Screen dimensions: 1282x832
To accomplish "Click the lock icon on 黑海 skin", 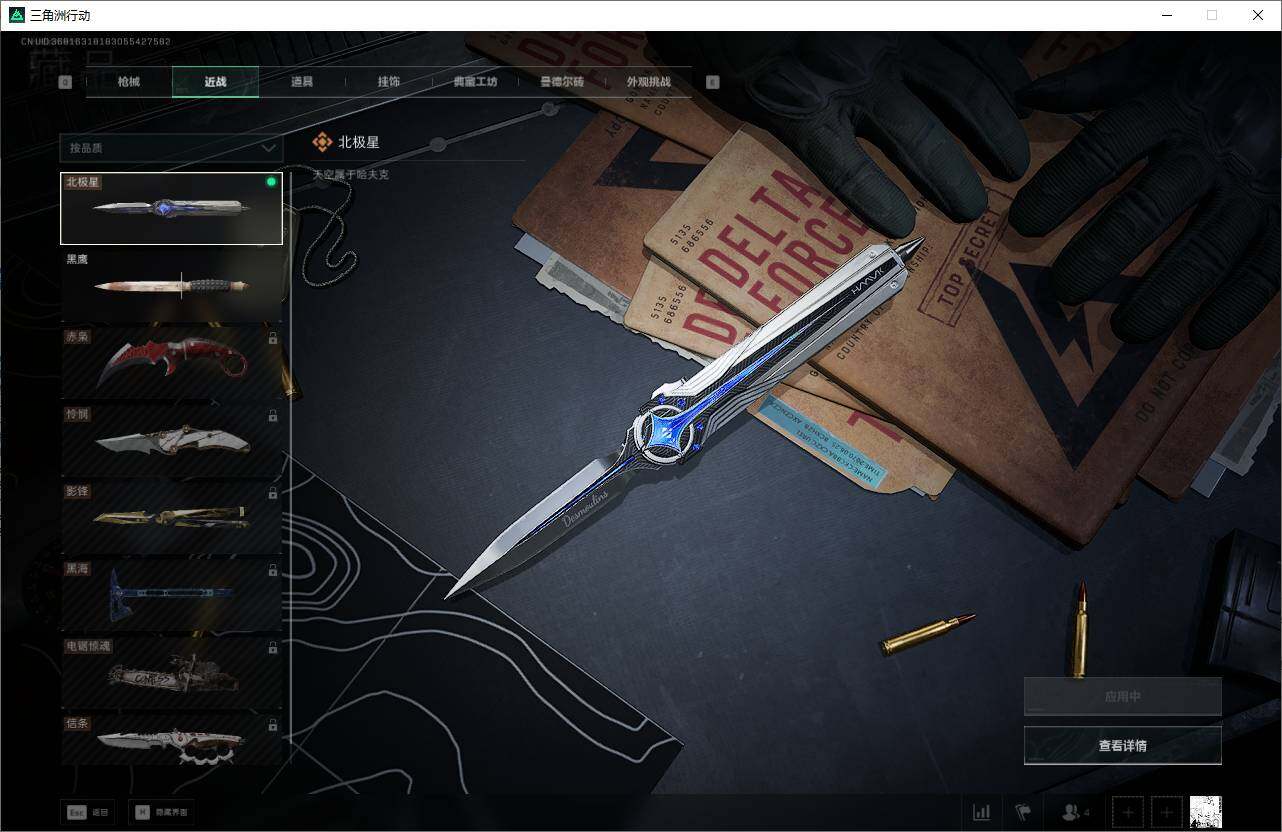I will coord(273,570).
